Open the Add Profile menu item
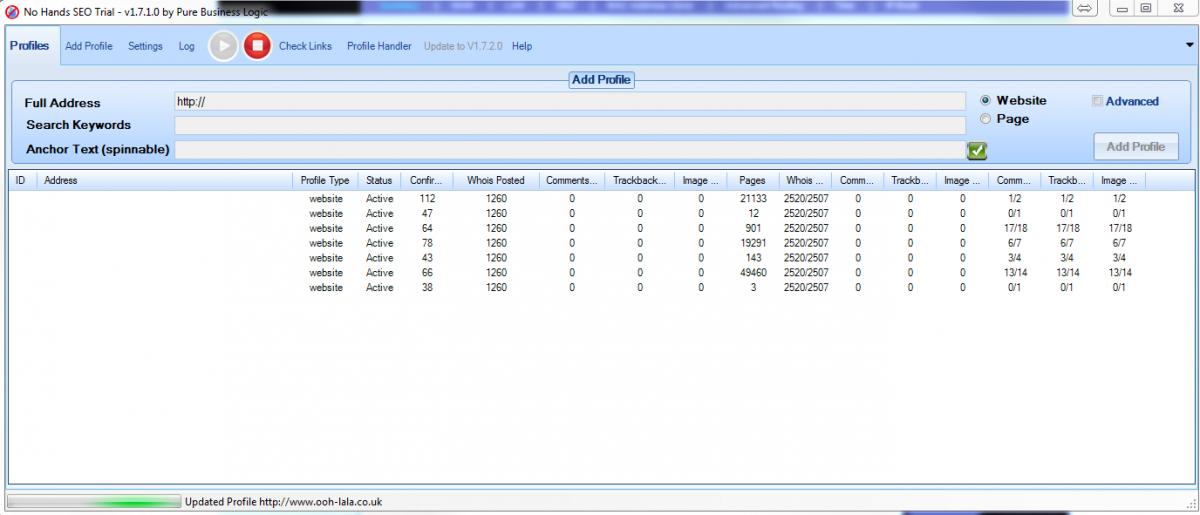Viewport: 1200px width, 515px height. click(x=89, y=46)
